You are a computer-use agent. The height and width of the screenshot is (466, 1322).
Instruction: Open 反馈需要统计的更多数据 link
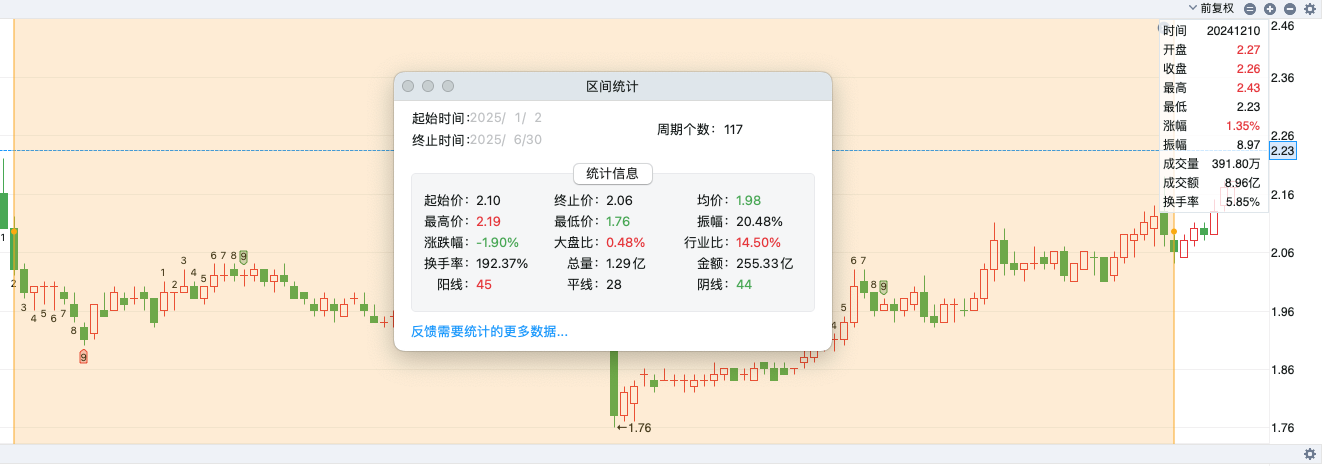[490, 331]
